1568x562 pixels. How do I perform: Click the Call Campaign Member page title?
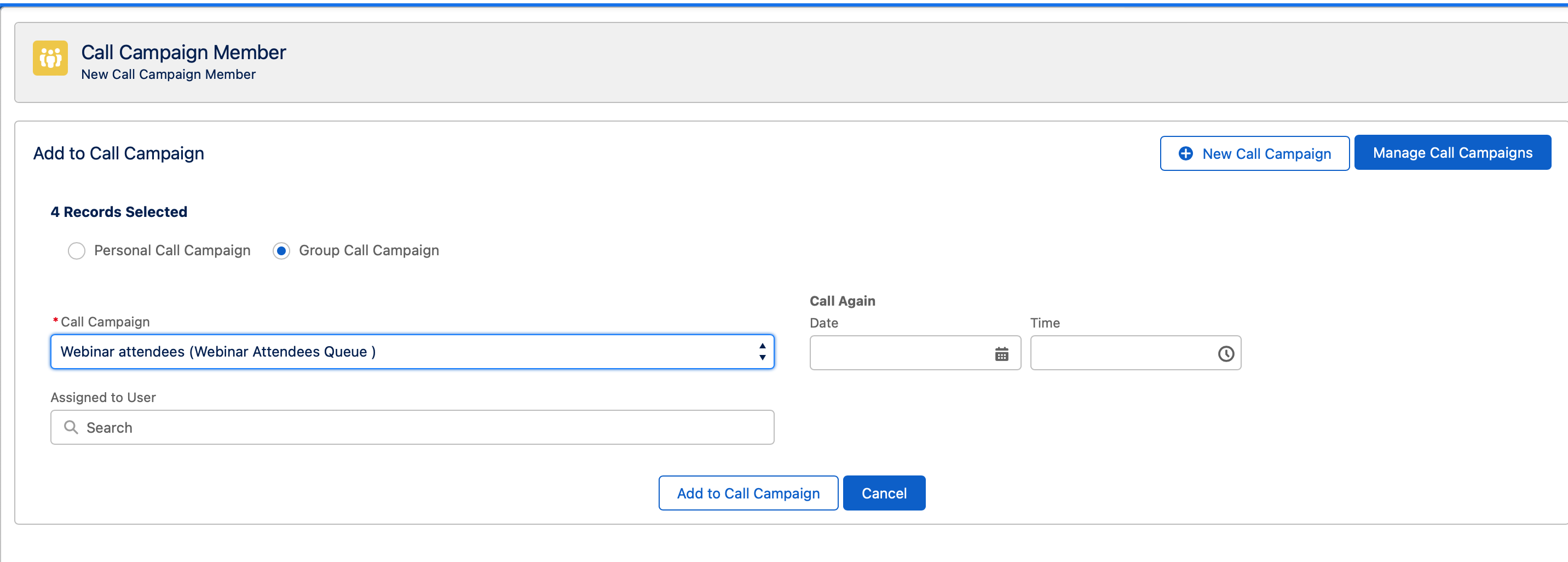pos(183,53)
